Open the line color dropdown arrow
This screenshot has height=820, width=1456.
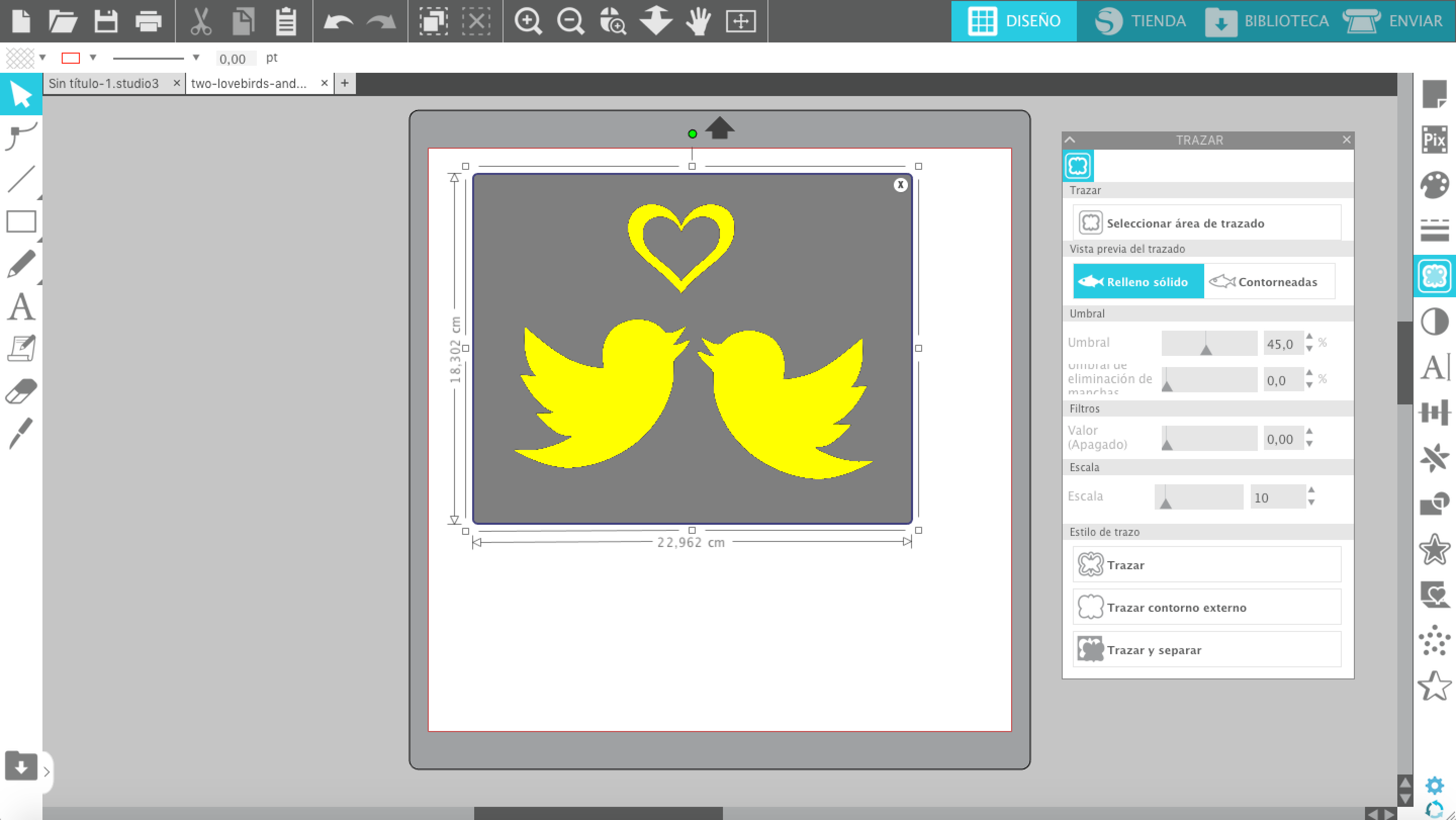(x=93, y=58)
